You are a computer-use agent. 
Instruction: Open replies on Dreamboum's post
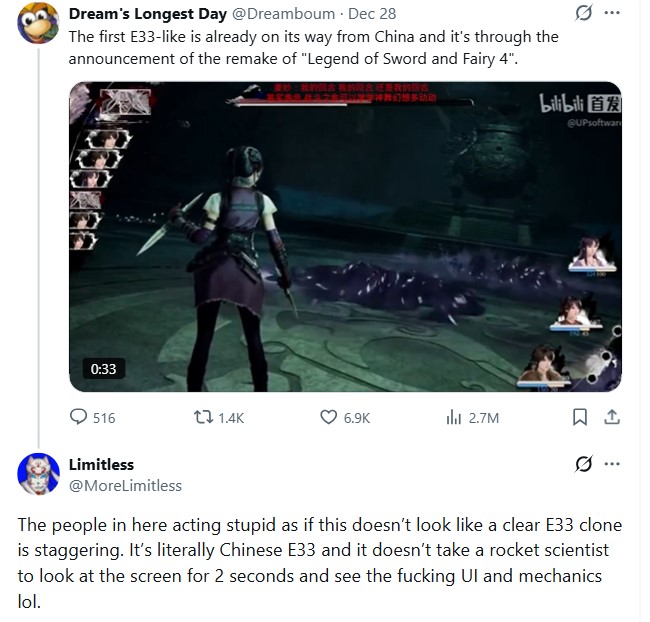coord(92,417)
